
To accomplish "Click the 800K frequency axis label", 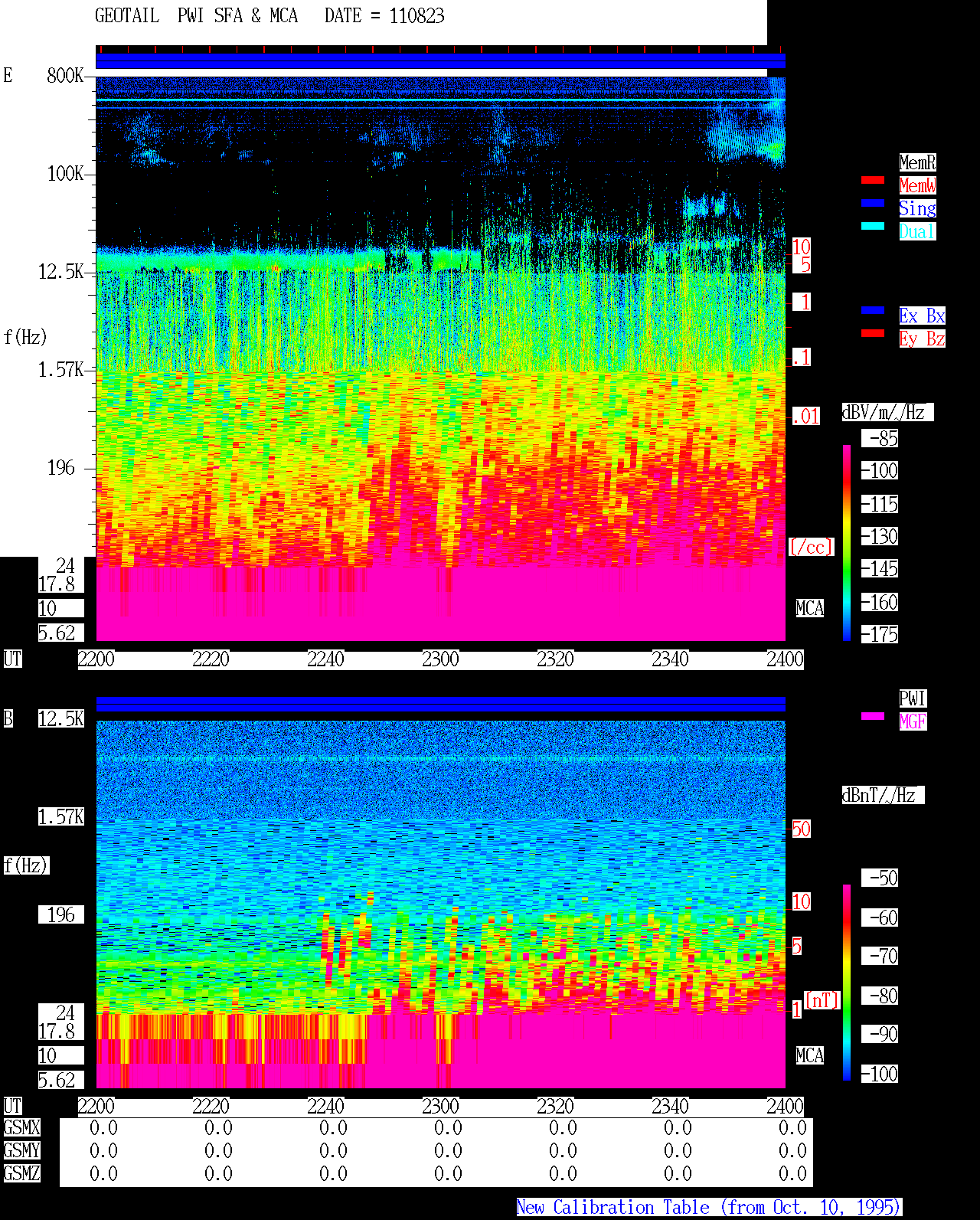I will pyautogui.click(x=65, y=75).
